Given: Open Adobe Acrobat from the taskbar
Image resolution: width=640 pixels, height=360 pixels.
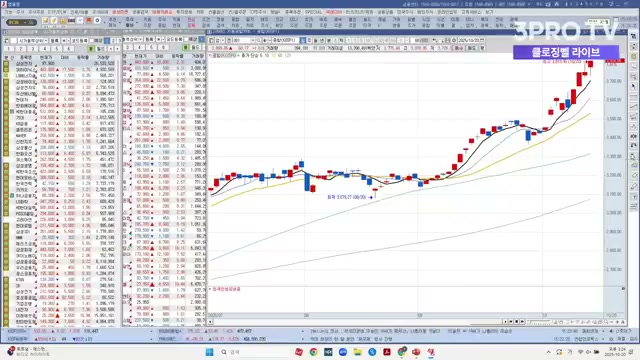Looking at the screenshot, I should pos(387,352).
